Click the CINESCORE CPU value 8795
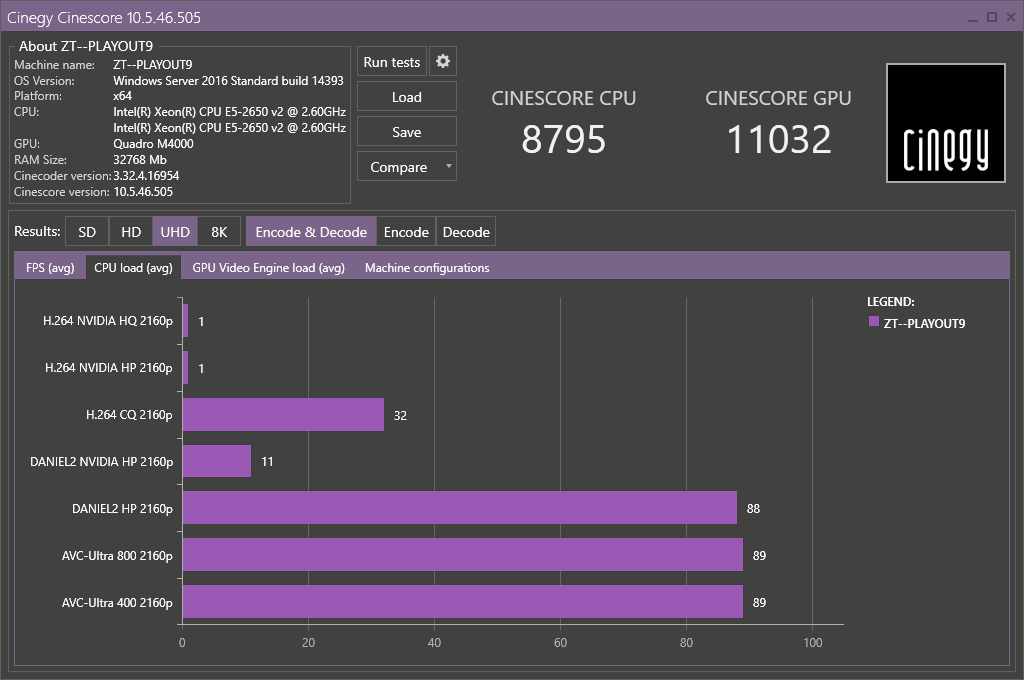1024x680 pixels. (x=564, y=139)
